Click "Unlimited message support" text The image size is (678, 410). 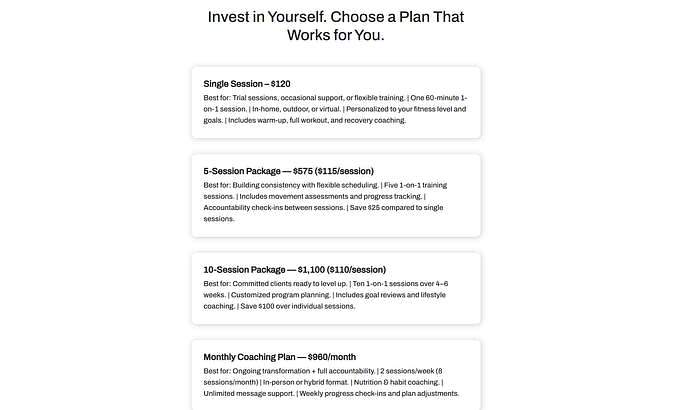[254, 393]
